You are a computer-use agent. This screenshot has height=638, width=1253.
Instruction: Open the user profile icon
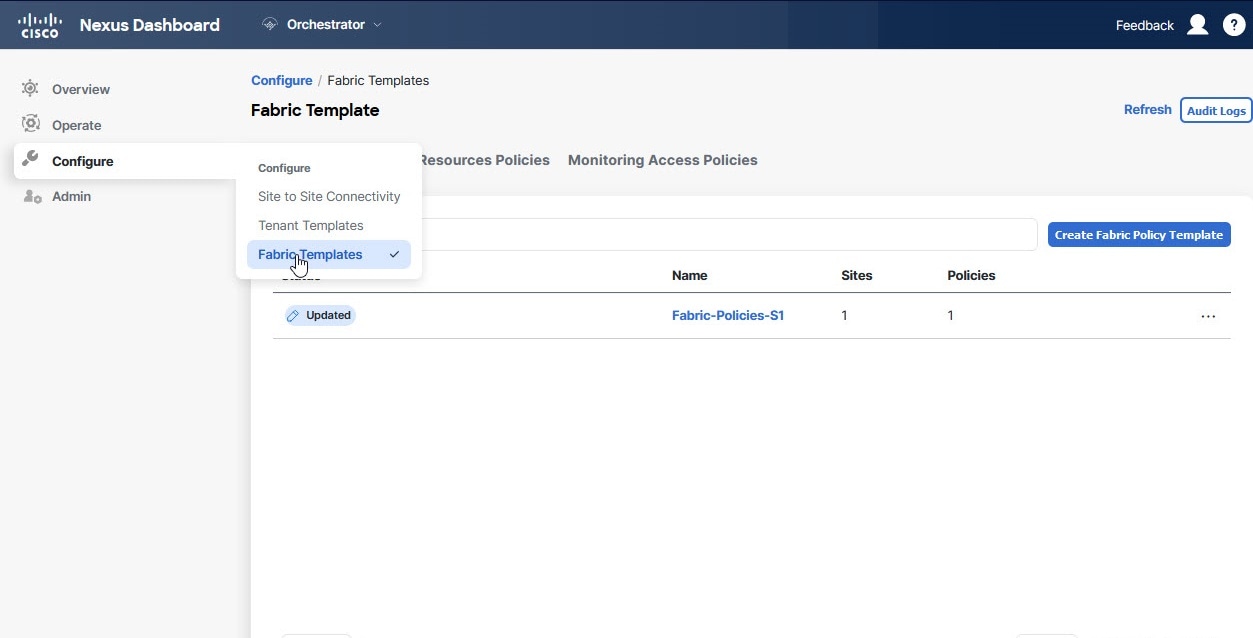[x=1197, y=25]
